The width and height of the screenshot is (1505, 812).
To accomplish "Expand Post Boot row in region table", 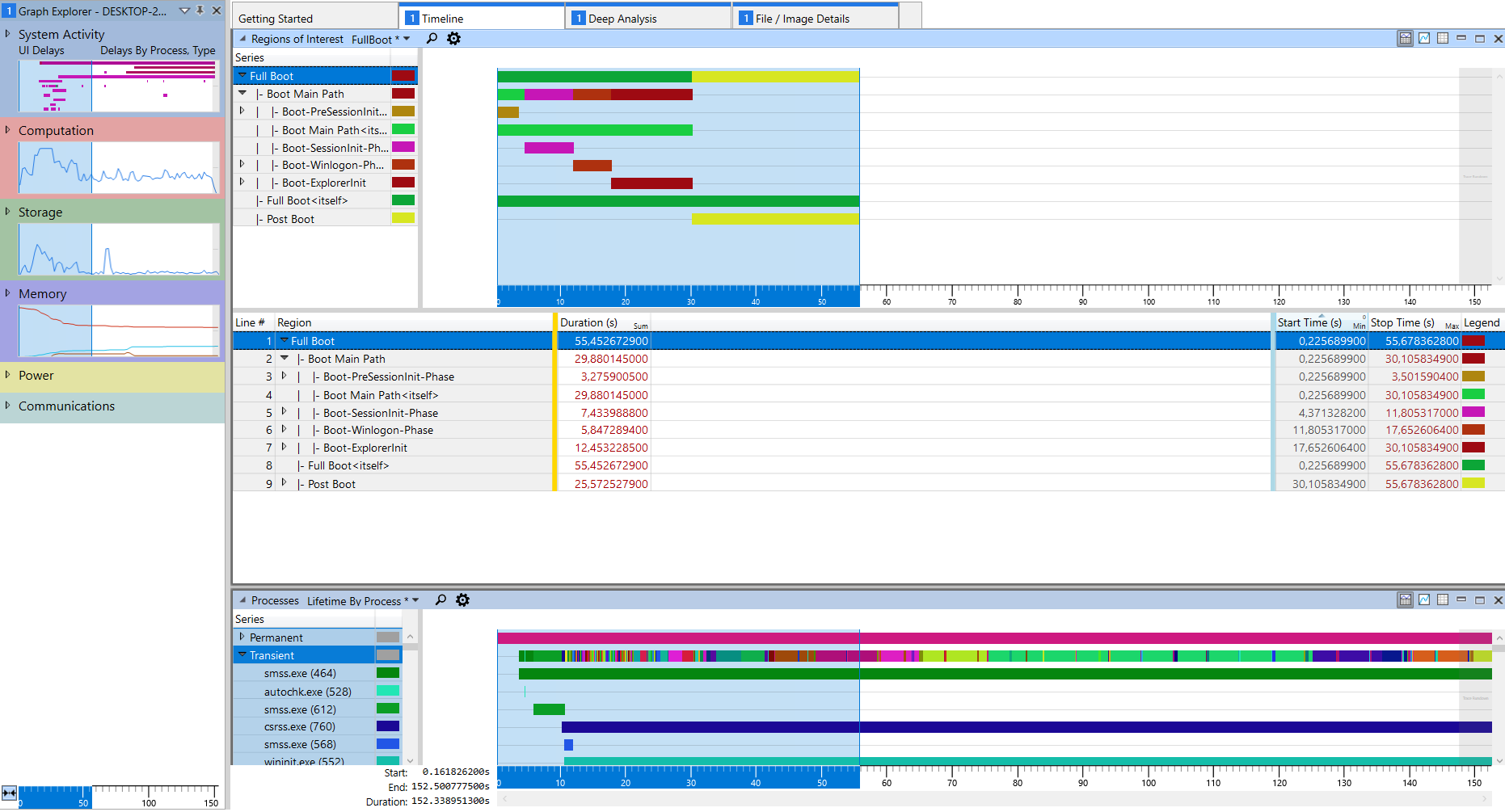I will pos(284,483).
